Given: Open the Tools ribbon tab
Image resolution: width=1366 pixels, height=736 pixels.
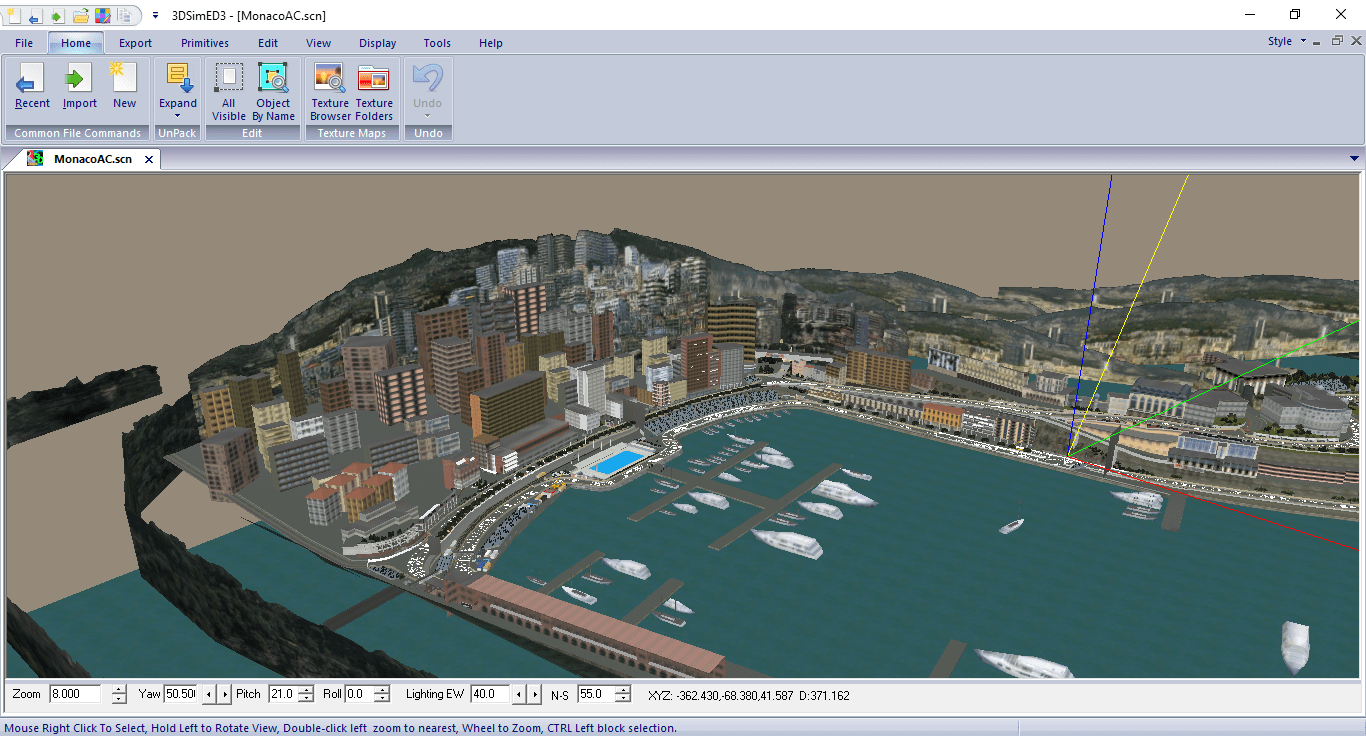Looking at the screenshot, I should pos(437,43).
